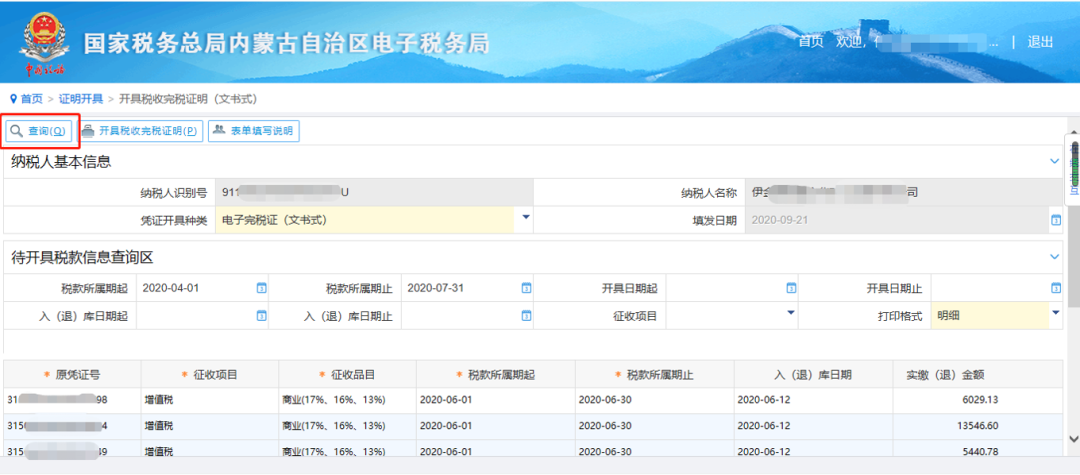This screenshot has width=1080, height=475.
Task: Open calendar icon for 填发日期
Action: pyautogui.click(x=1056, y=220)
